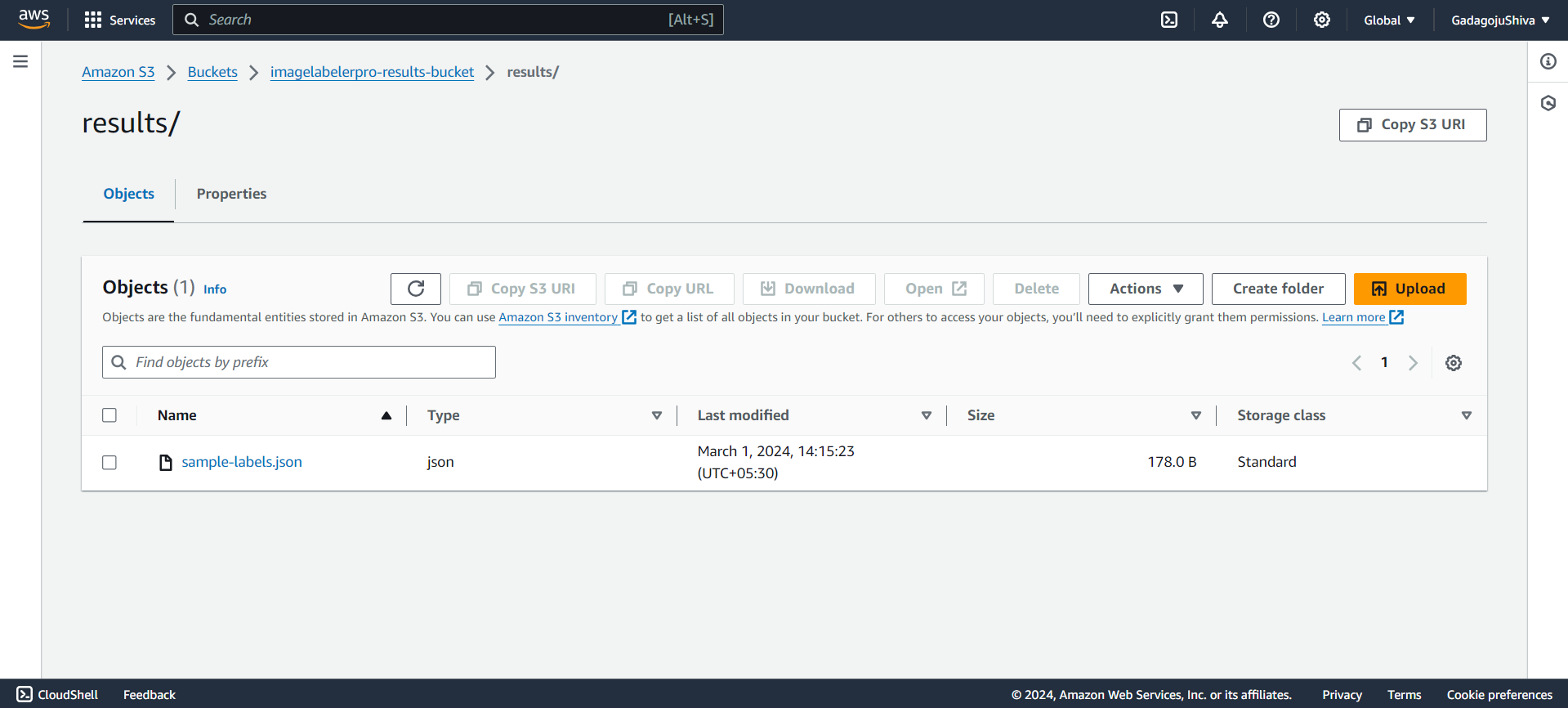The width and height of the screenshot is (1568, 708).
Task: Open the Terms footer link
Action: pyautogui.click(x=1404, y=694)
